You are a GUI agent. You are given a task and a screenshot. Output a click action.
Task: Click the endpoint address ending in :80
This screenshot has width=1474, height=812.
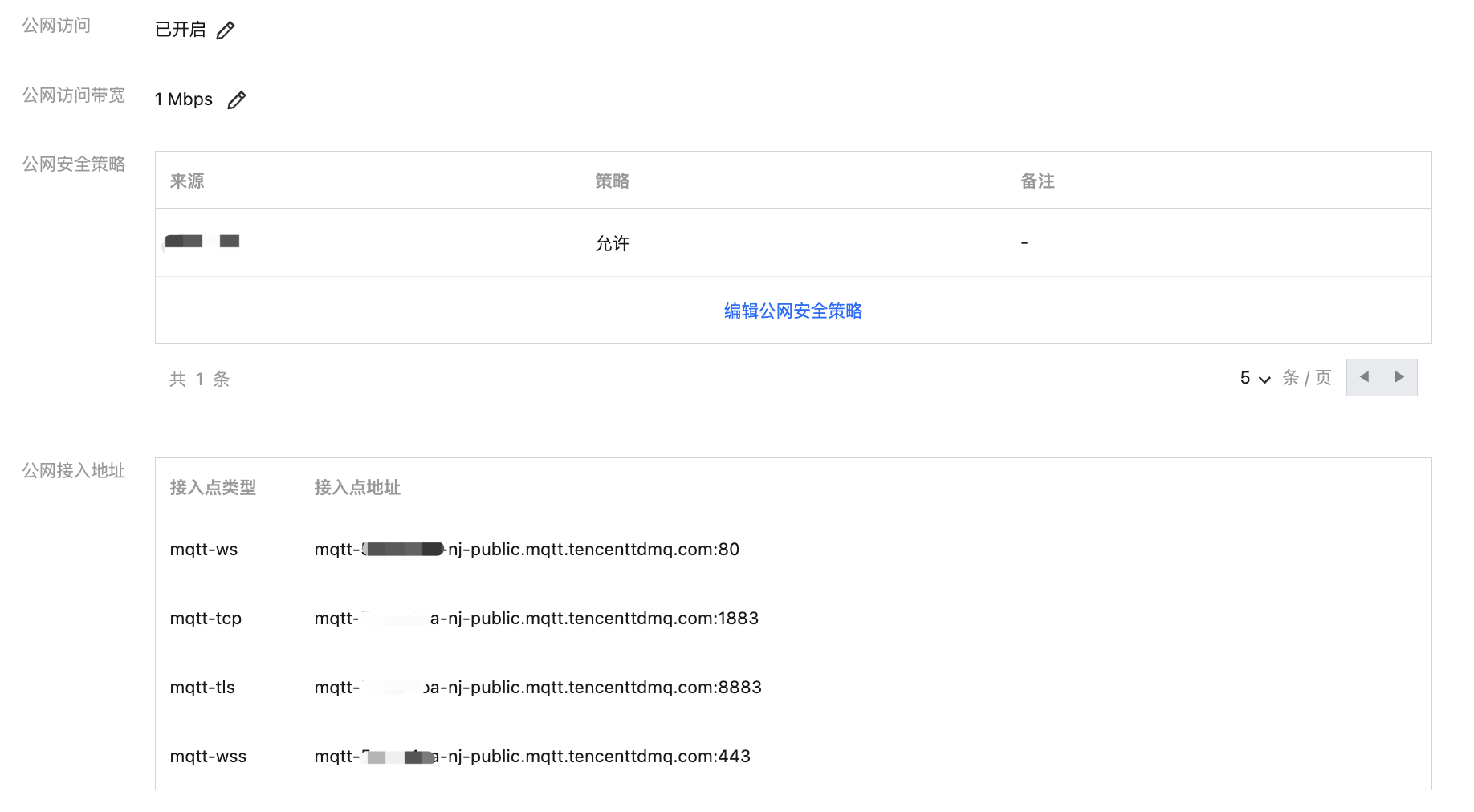[x=527, y=550]
